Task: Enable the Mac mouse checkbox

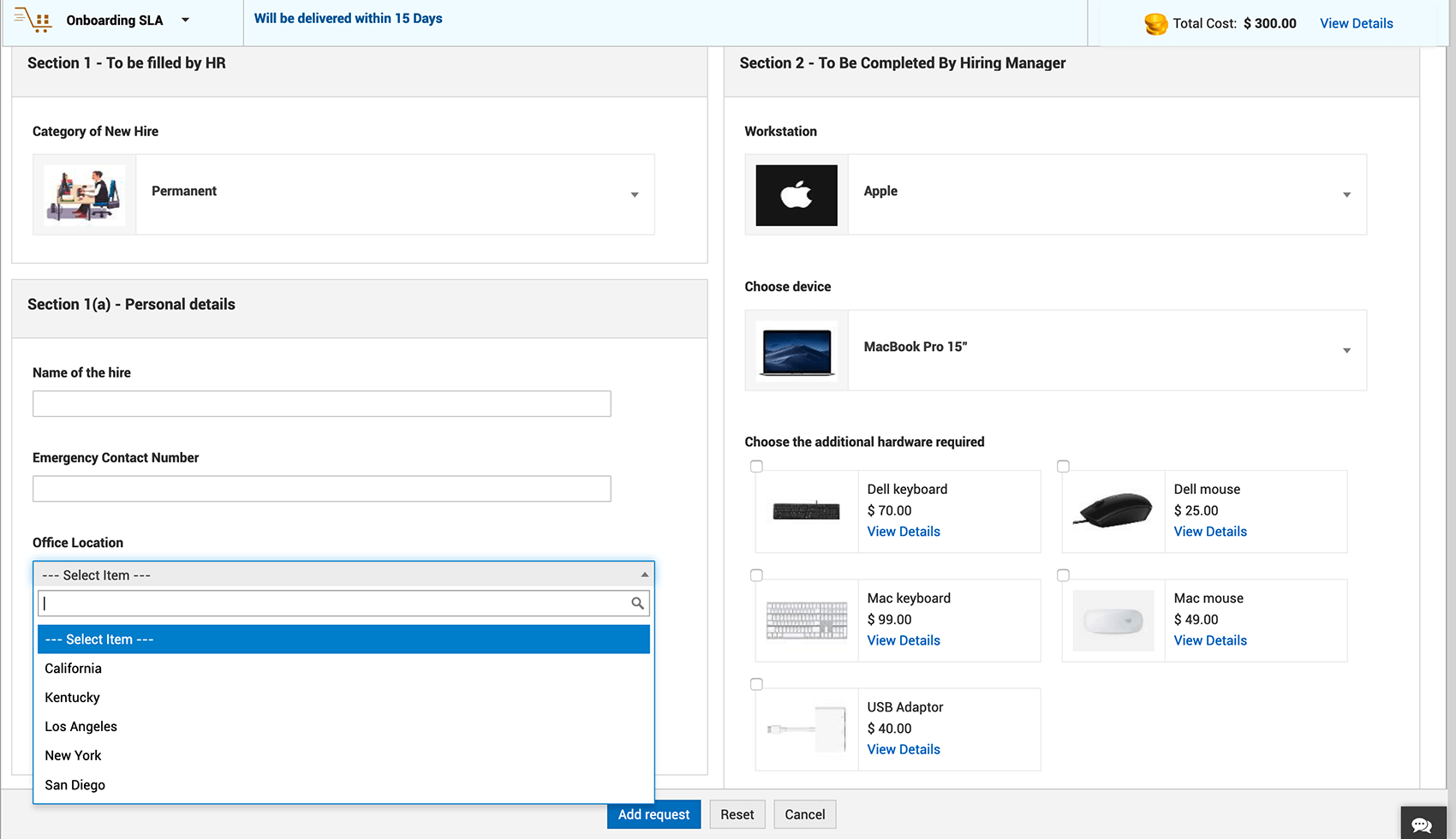Action: (1063, 574)
